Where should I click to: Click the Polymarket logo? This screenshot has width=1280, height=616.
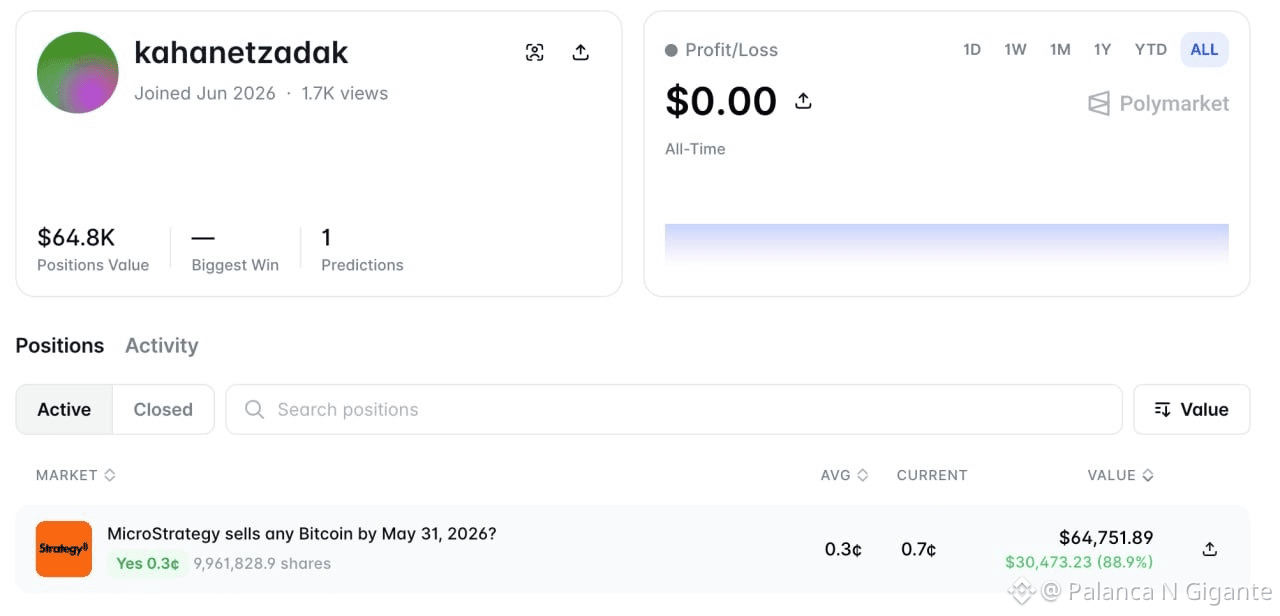tap(1158, 103)
